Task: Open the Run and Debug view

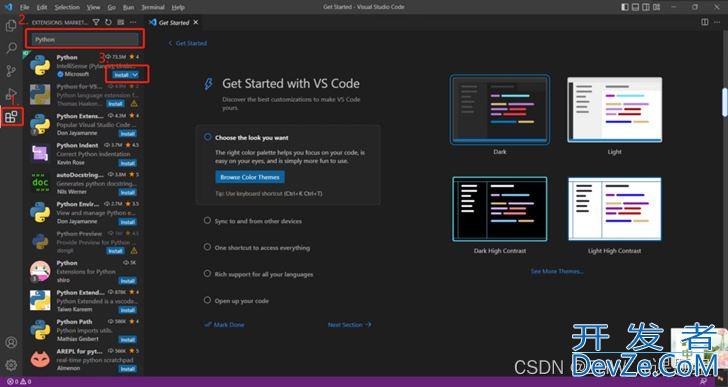Action: tap(11, 94)
